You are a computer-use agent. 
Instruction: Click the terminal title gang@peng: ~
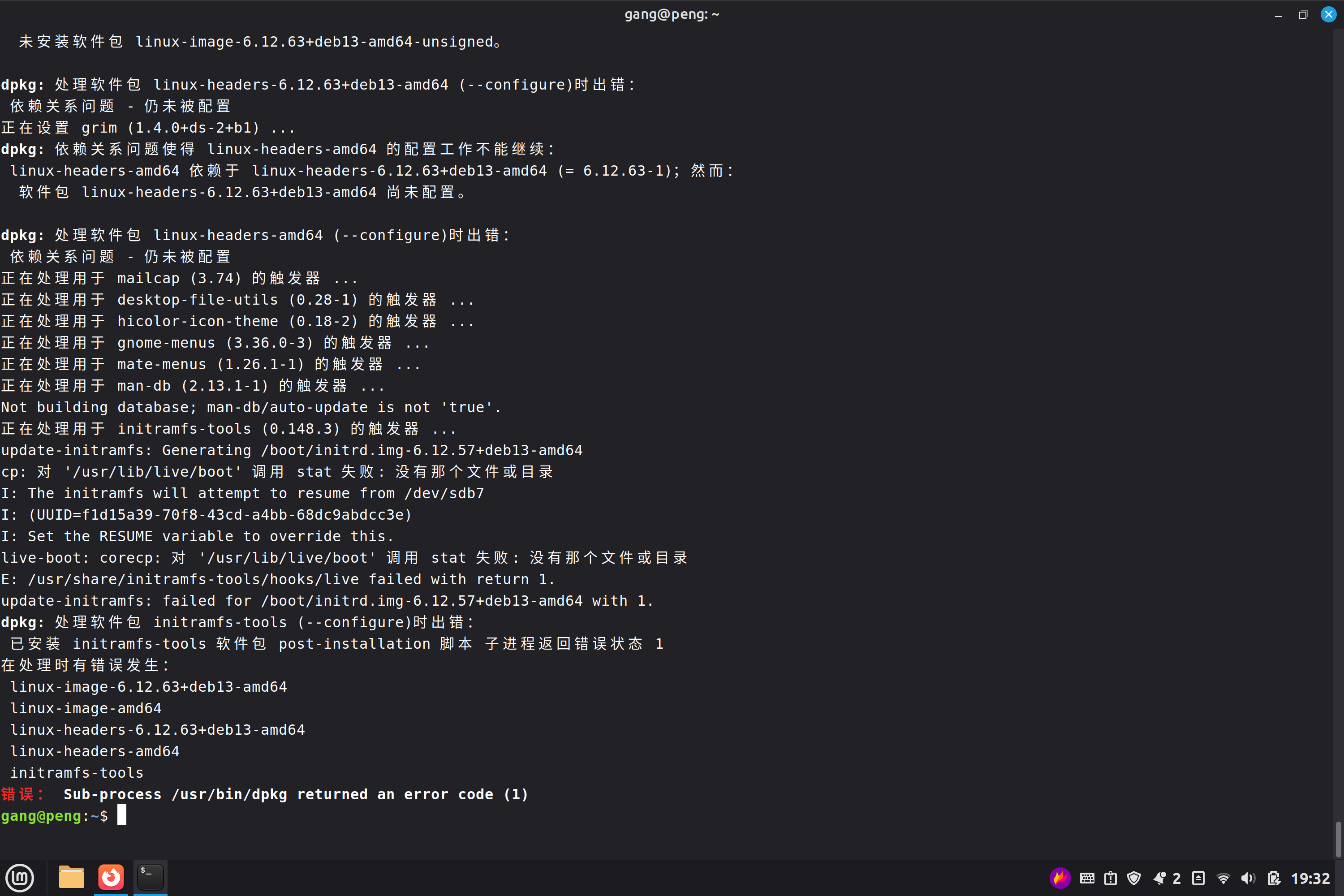(672, 14)
